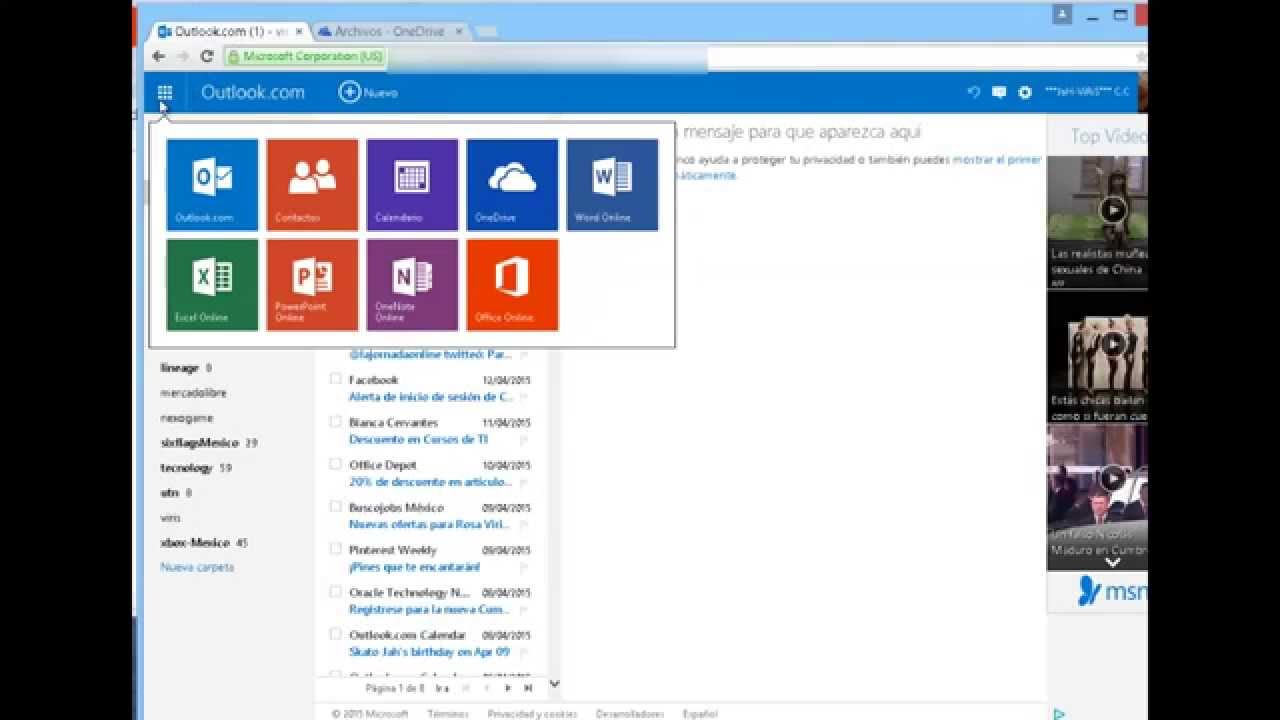The height and width of the screenshot is (720, 1280).
Task: Open the Outlook.com tile
Action: (212, 184)
